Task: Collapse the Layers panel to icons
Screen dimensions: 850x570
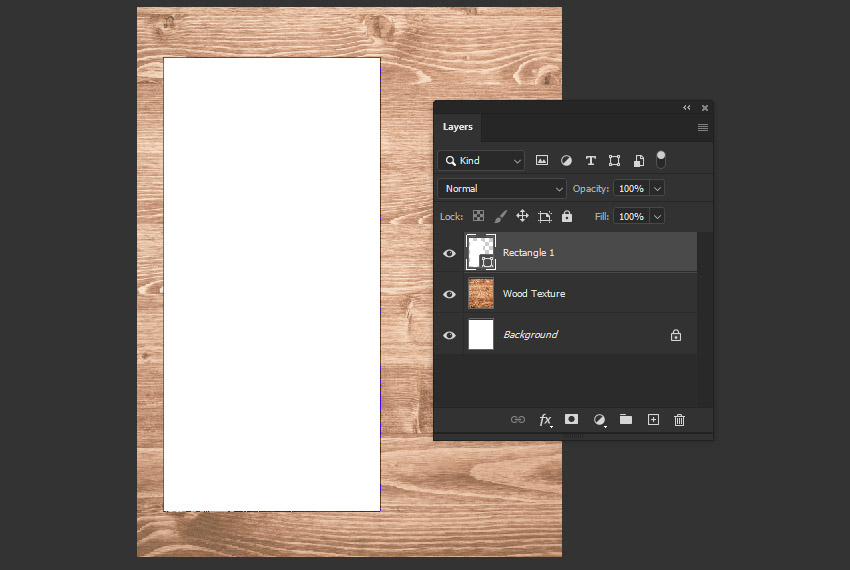Action: tap(687, 108)
